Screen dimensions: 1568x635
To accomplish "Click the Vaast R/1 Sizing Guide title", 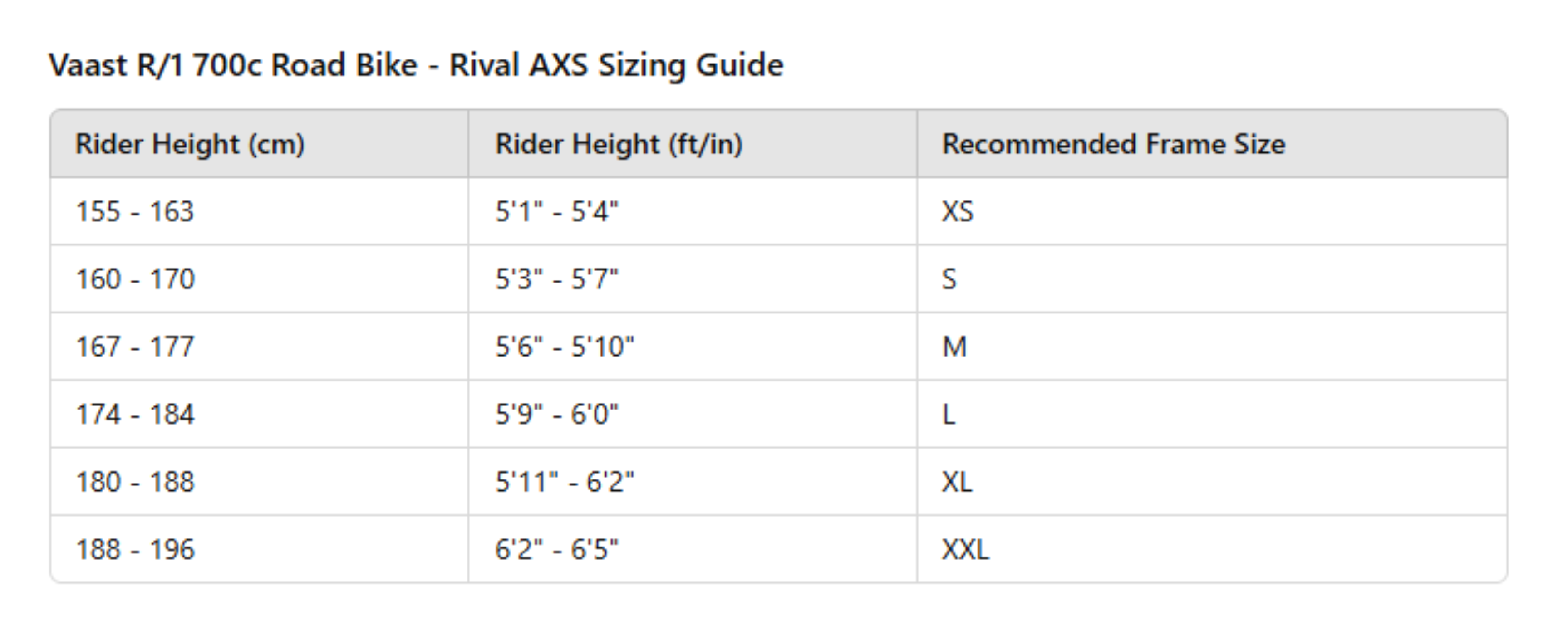I will pos(416,65).
